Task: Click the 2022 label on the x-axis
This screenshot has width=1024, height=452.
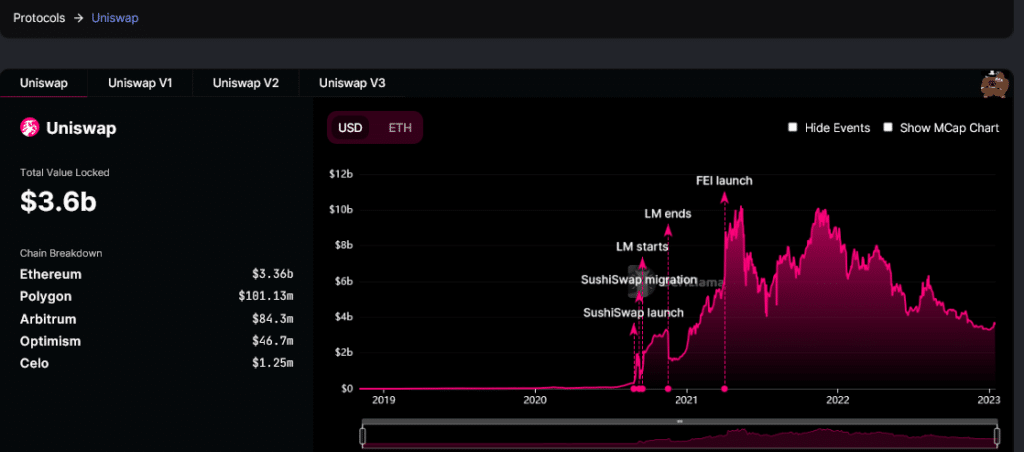Action: (x=837, y=399)
